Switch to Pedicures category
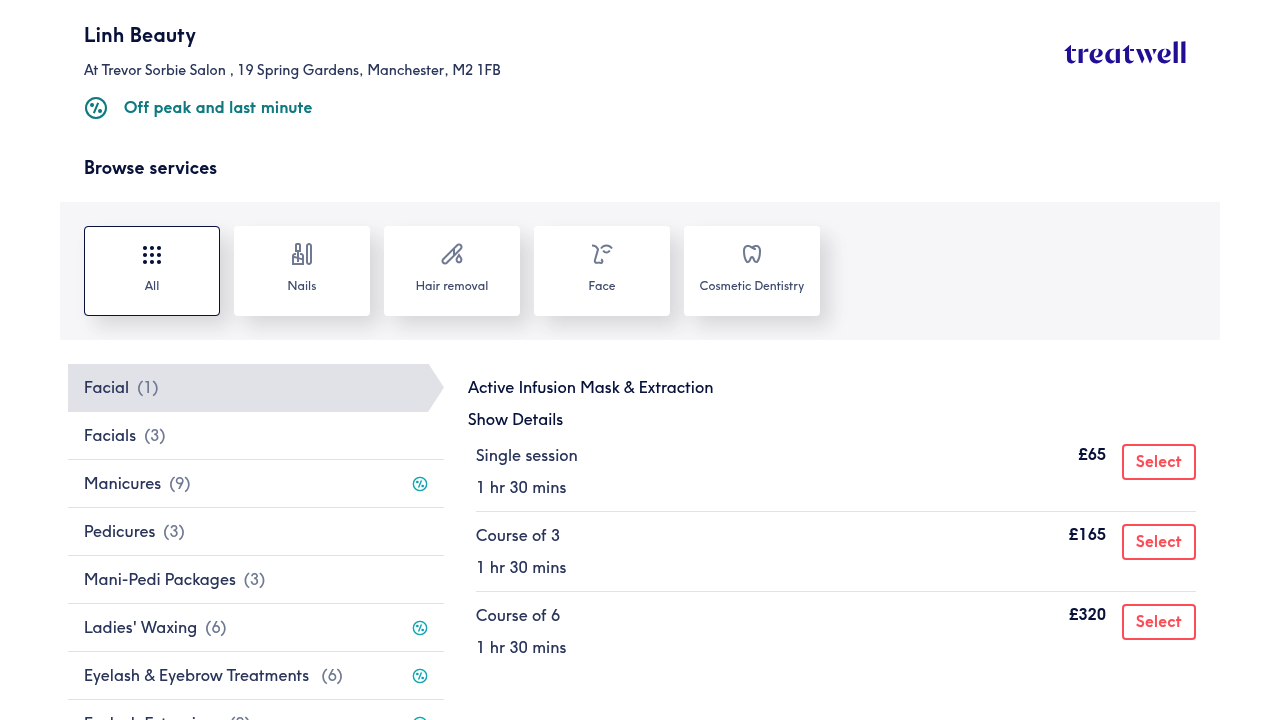This screenshot has width=1280, height=720. coord(134,532)
